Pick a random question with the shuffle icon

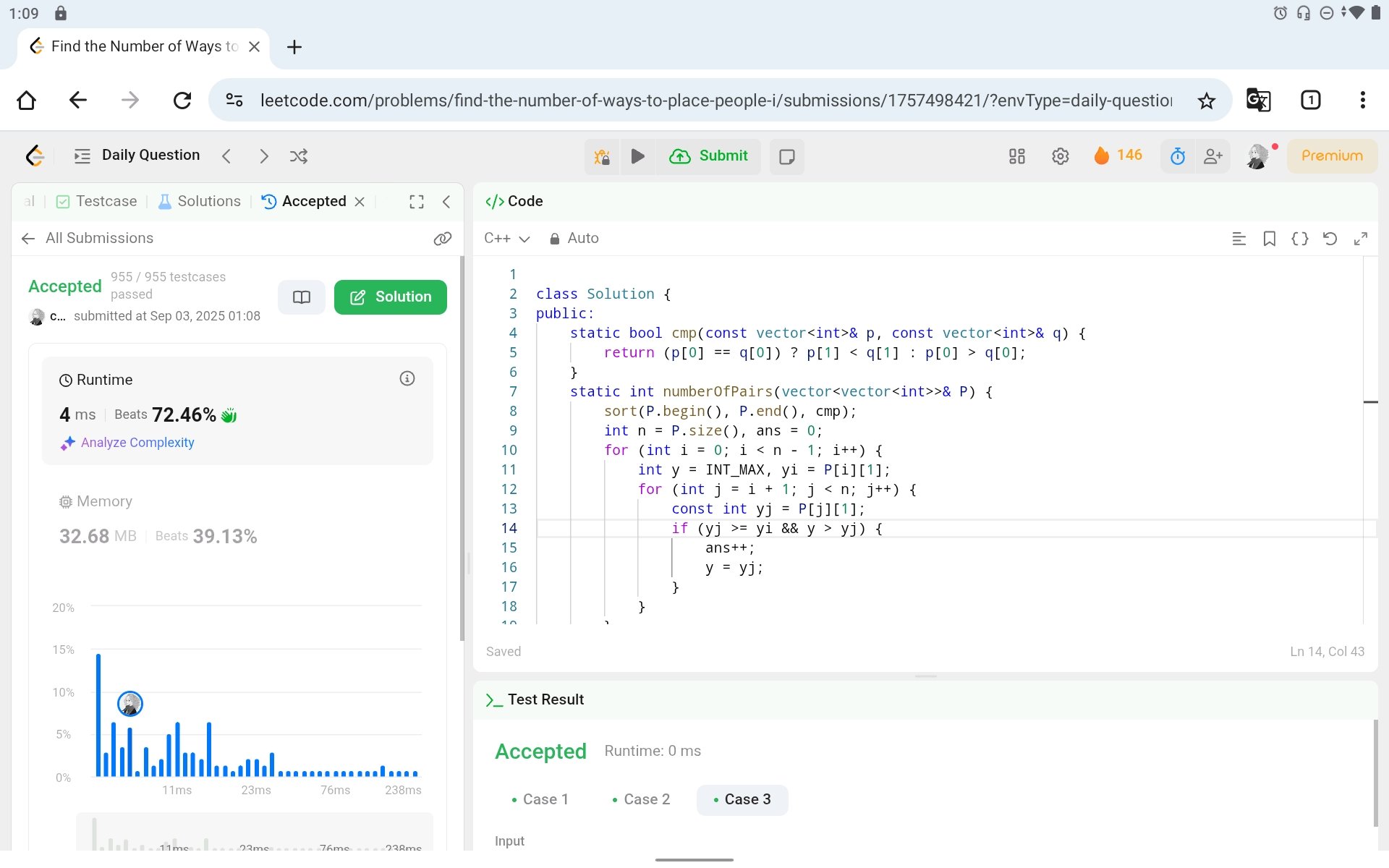click(x=299, y=156)
